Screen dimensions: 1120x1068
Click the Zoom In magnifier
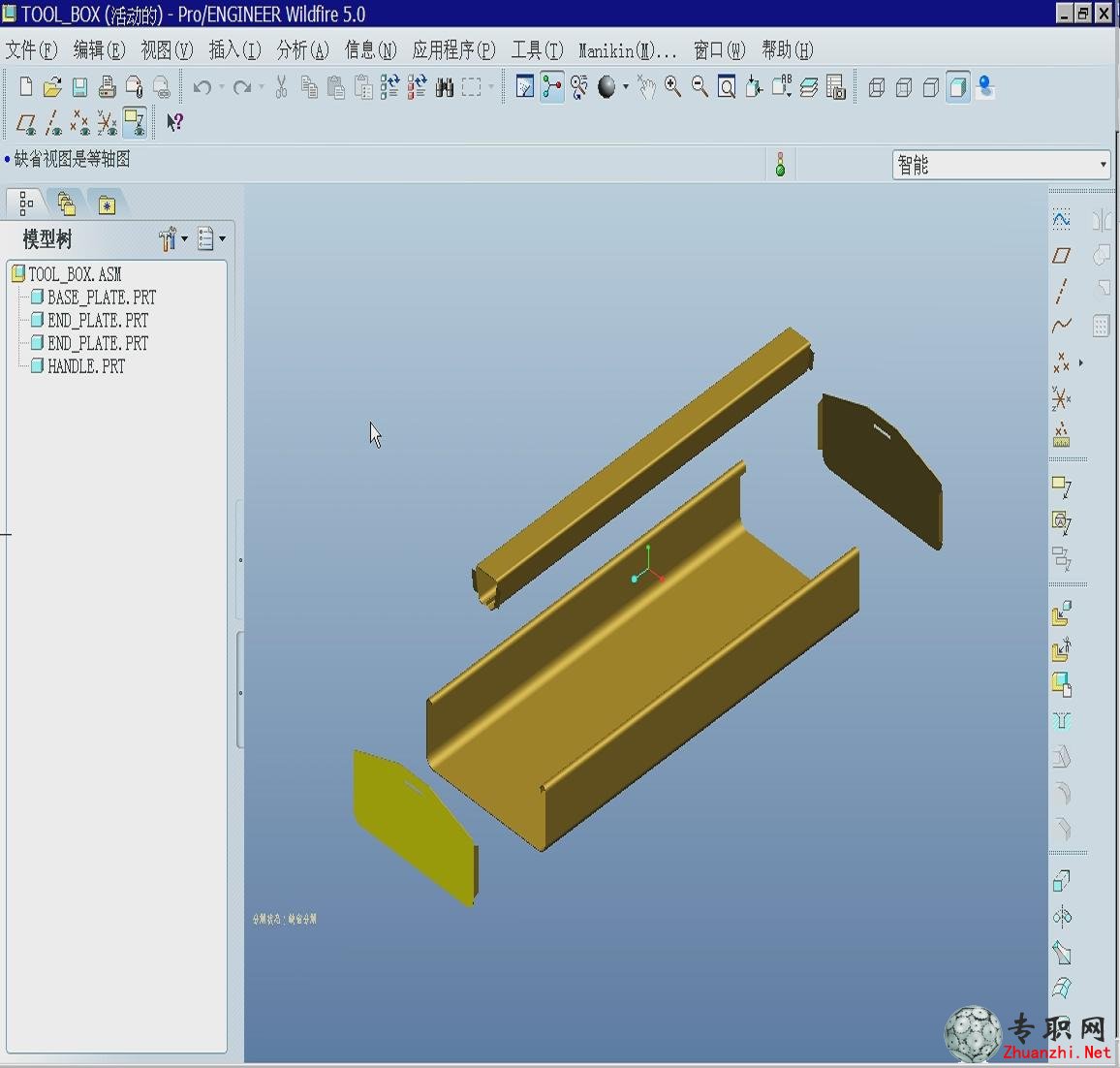[672, 87]
